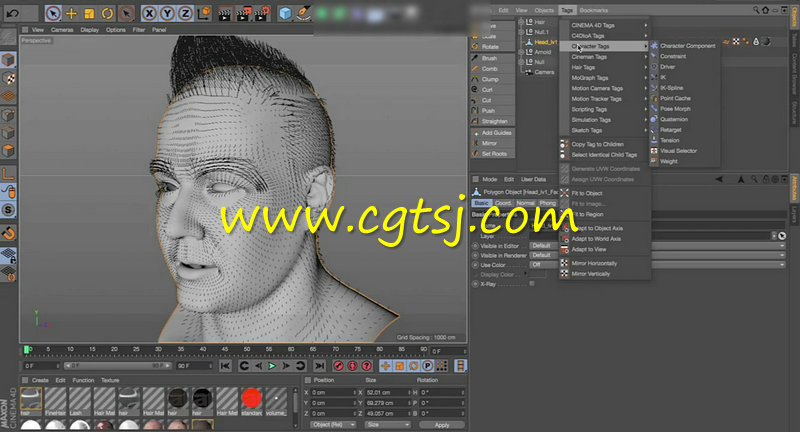Open Edit Render Settings clapperboard icon

[262, 14]
